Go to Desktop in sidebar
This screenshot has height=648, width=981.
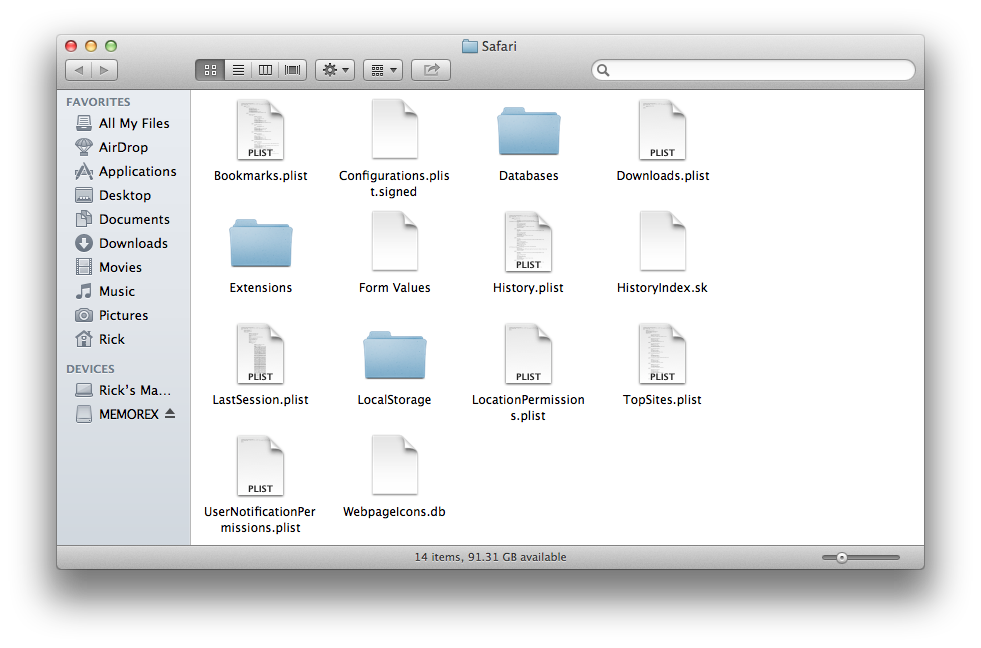point(123,195)
